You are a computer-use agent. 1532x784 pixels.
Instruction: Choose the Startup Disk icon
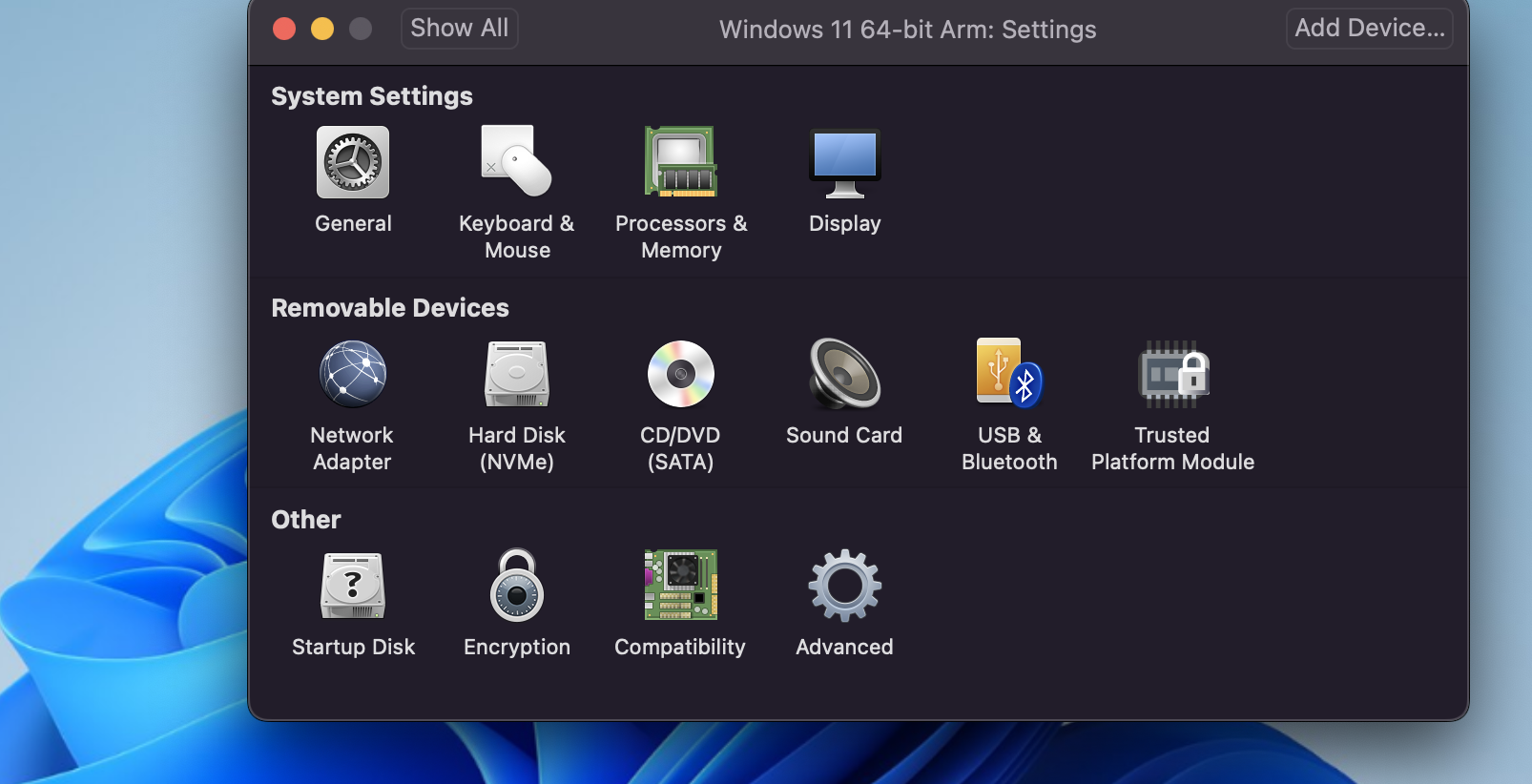(353, 587)
